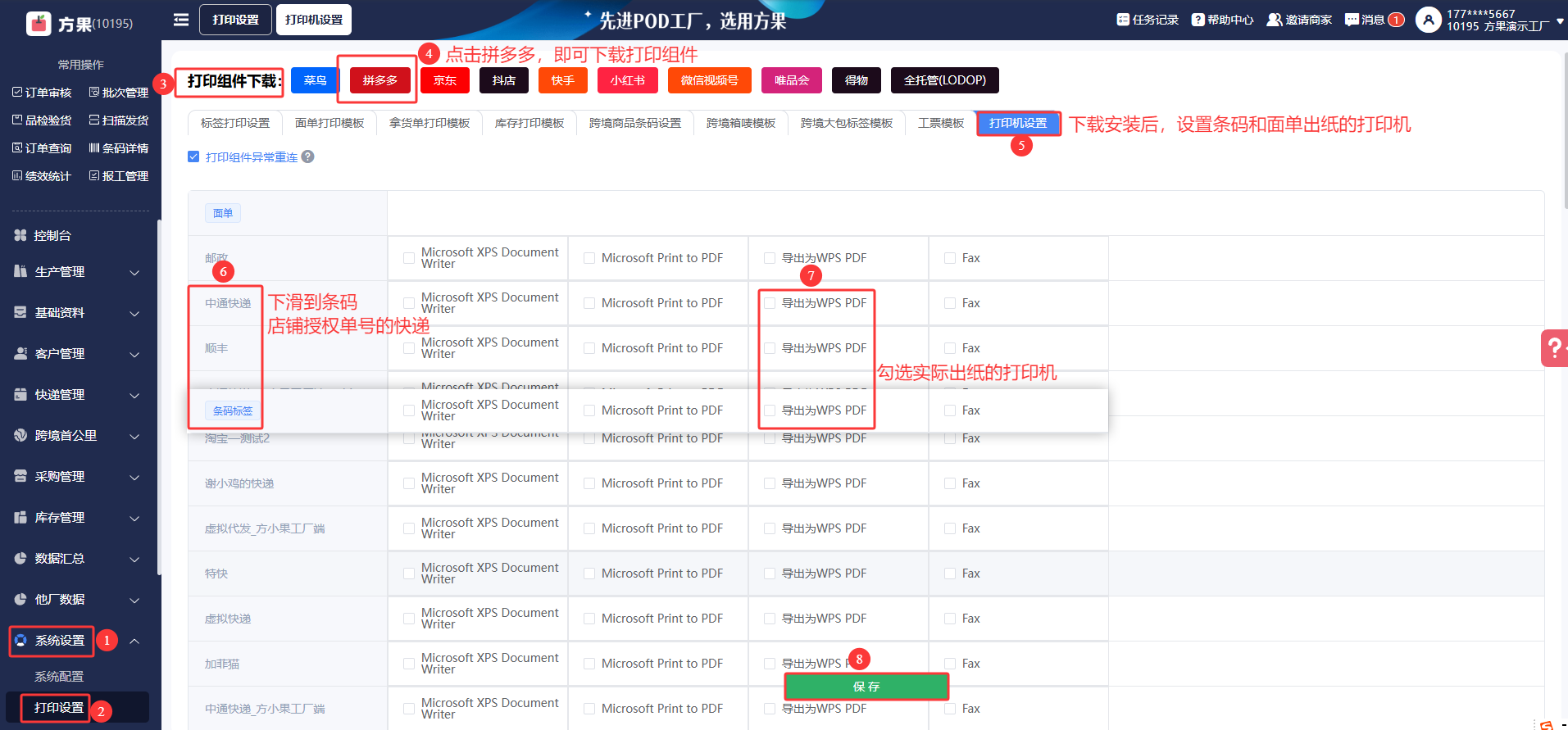1568x730 pixels.
Task: Open 帮助中心 question-mark icon in the header
Action: pos(1198,20)
